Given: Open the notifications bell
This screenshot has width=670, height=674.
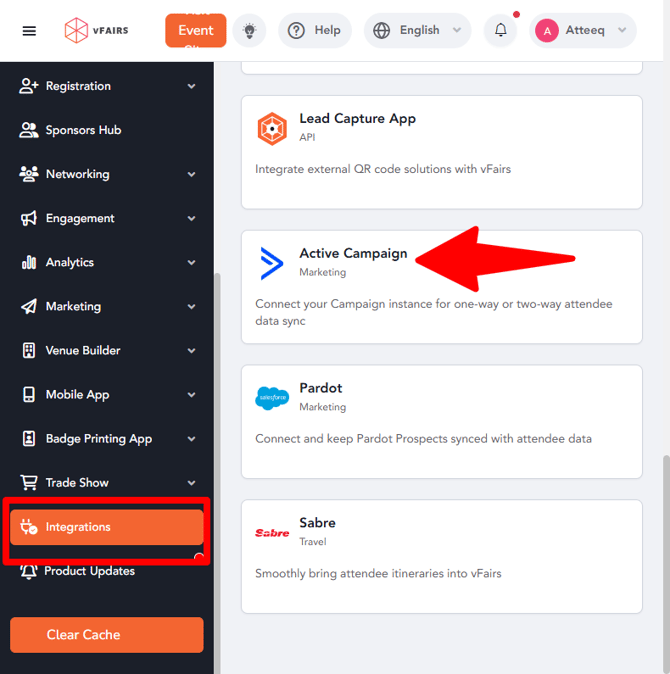Looking at the screenshot, I should pyautogui.click(x=500, y=31).
